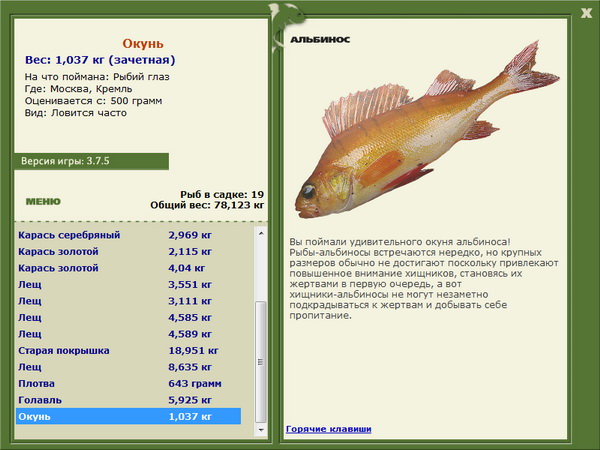Select Карась серебряный 2,969 кг row
This screenshot has height=450, width=600.
point(128,235)
